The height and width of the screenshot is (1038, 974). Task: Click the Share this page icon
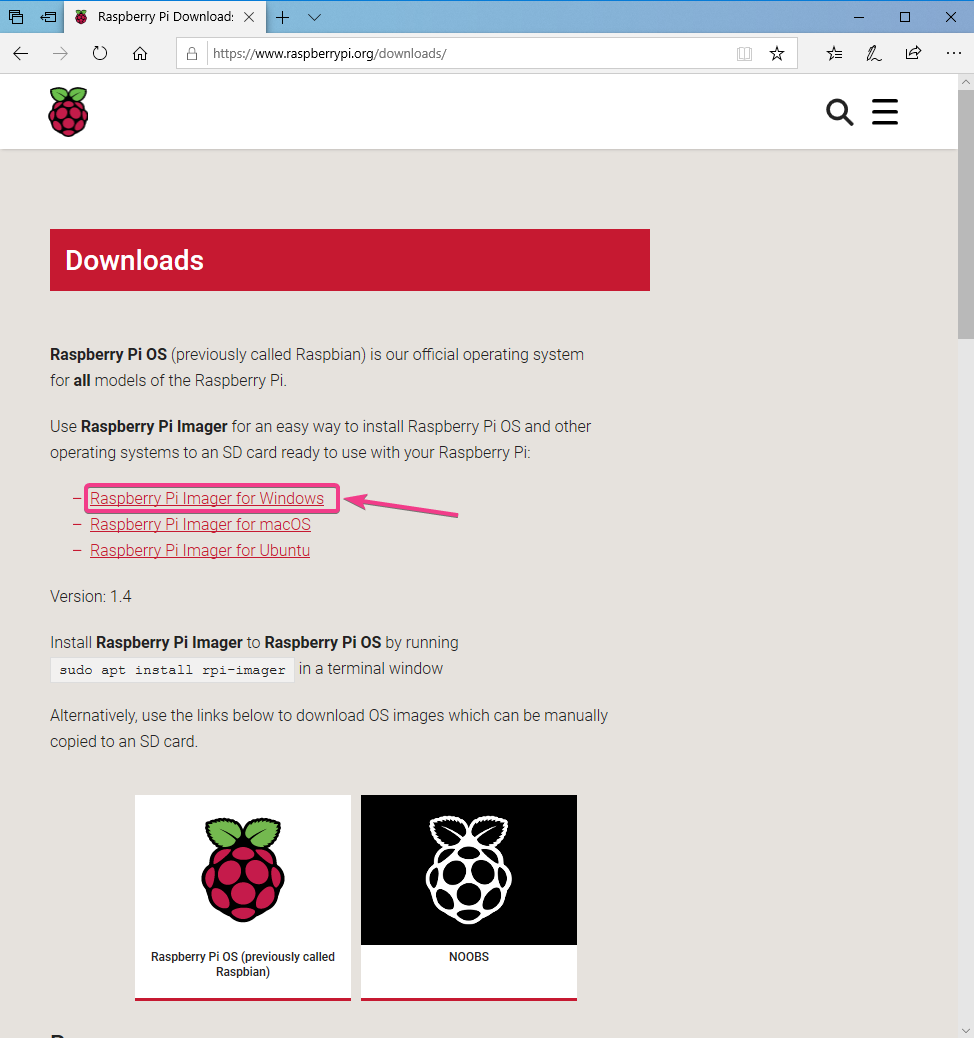pos(913,54)
